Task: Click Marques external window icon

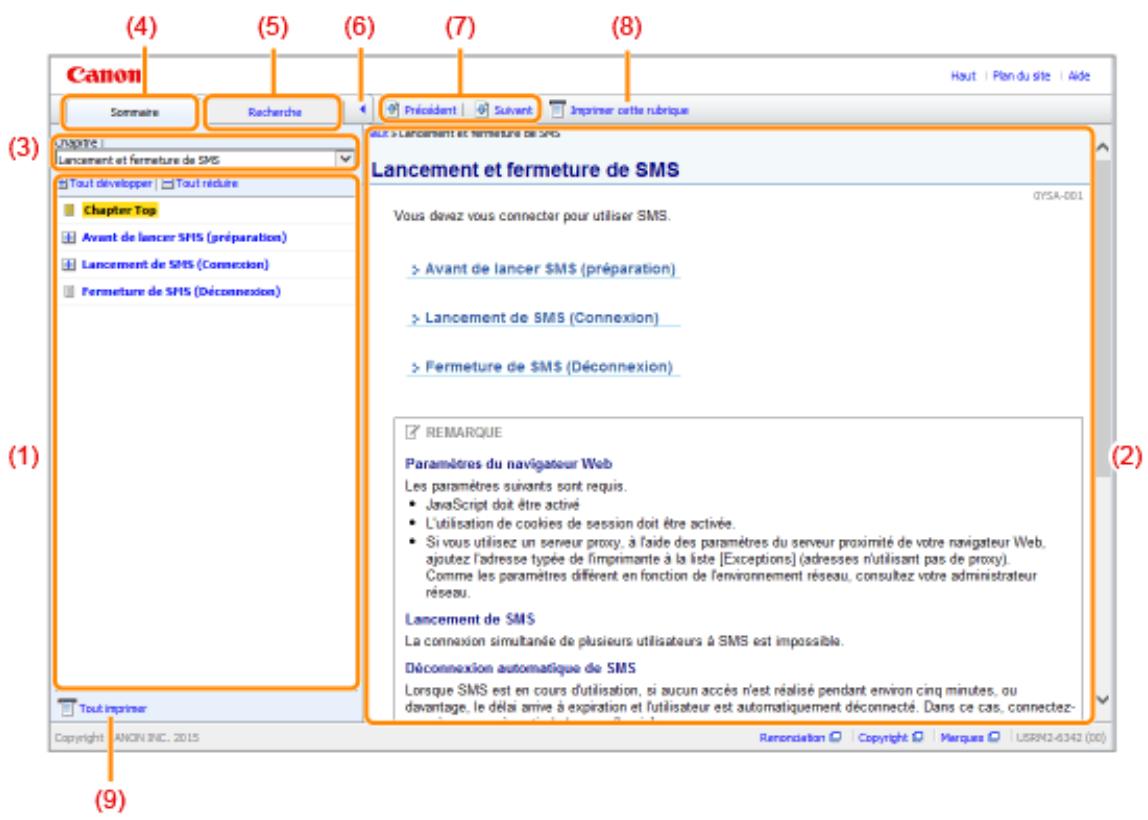Action: pyautogui.click(x=994, y=737)
